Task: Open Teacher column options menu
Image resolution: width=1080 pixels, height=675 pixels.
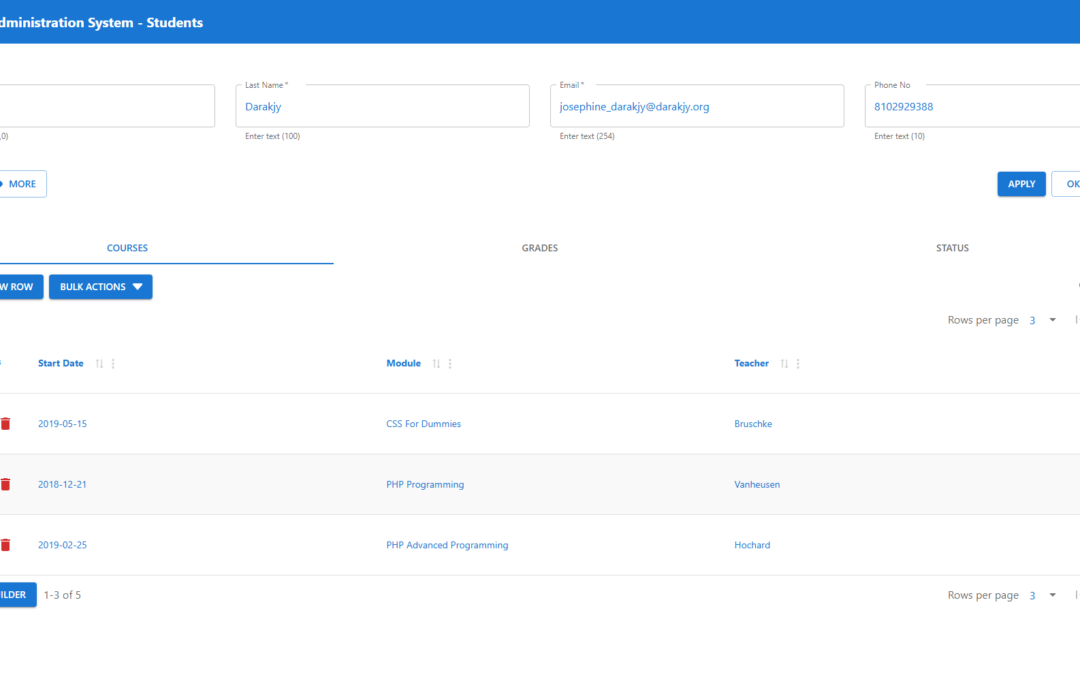Action: pyautogui.click(x=798, y=364)
